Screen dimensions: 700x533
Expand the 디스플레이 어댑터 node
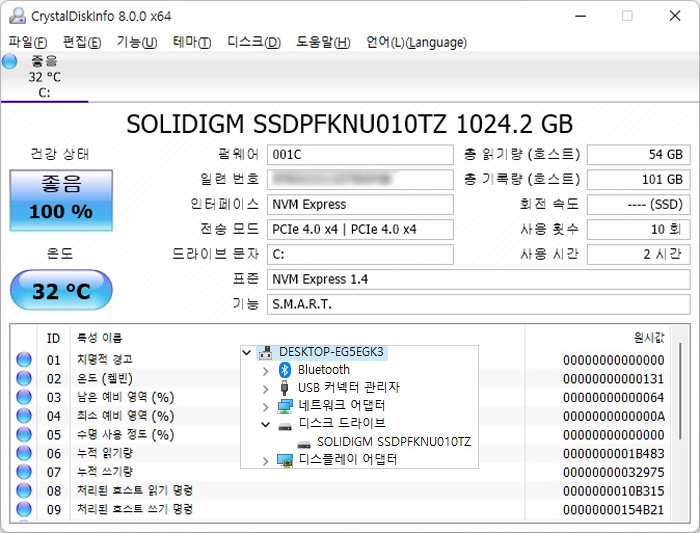click(x=266, y=461)
